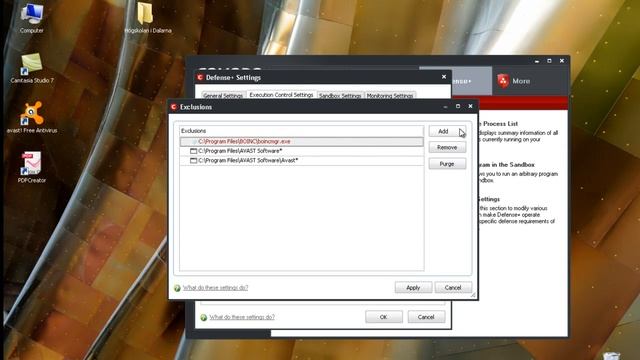Open Exclusions 'What do these settings do?' link
Image resolution: width=640 pixels, height=360 pixels.
215,288
